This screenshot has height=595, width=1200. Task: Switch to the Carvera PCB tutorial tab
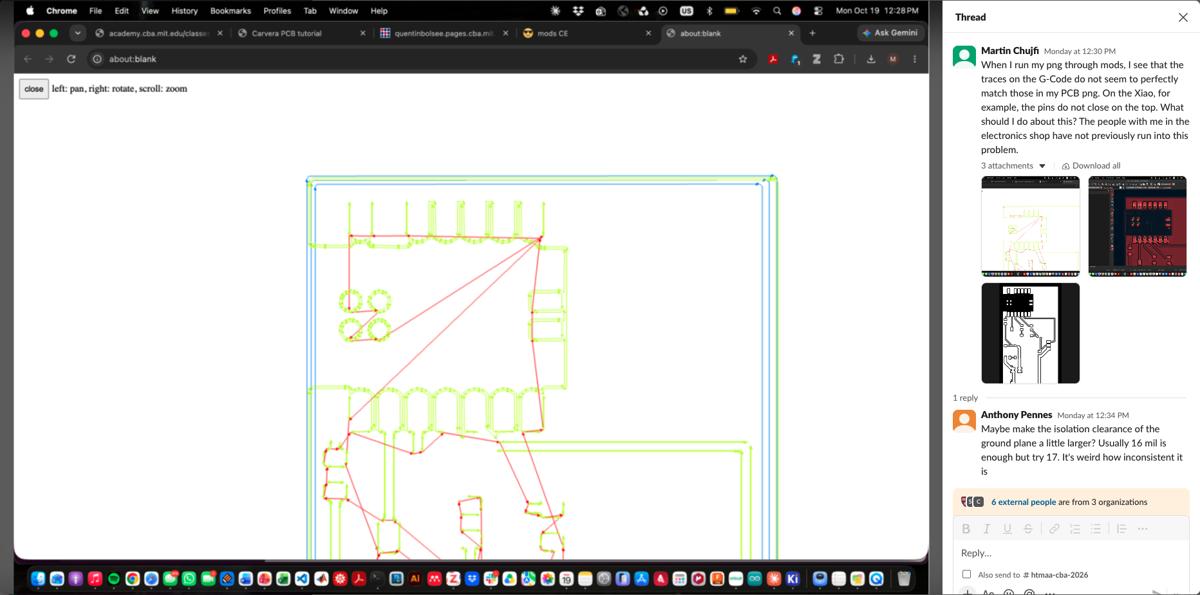(x=301, y=33)
